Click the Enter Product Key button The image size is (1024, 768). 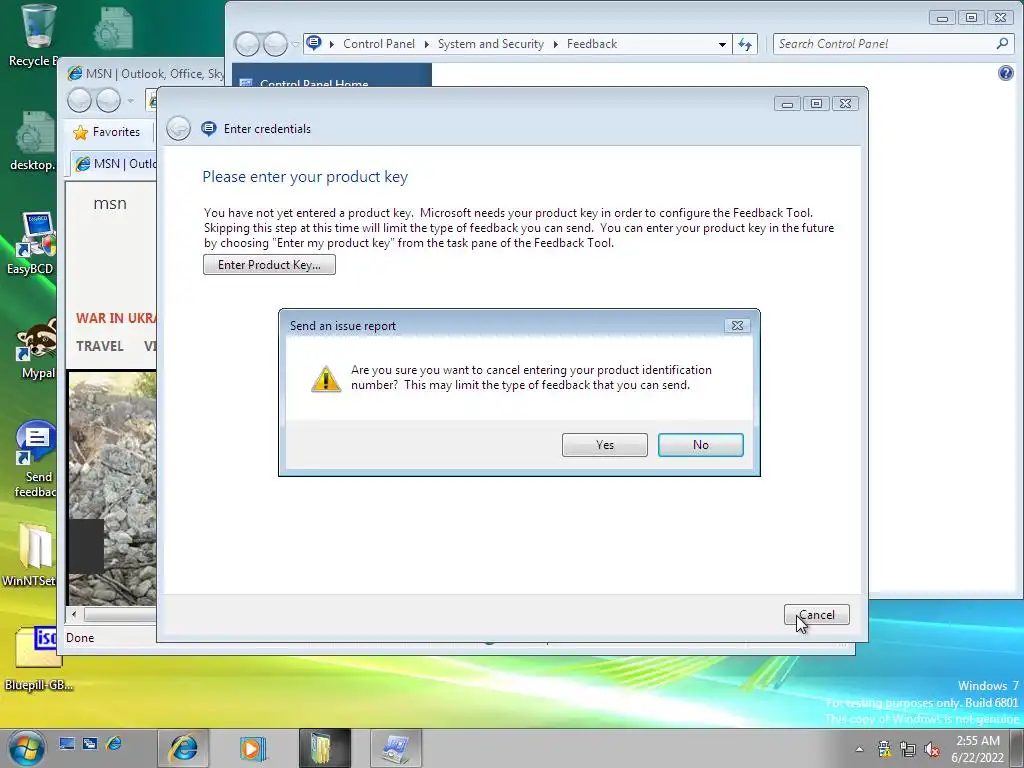point(269,264)
